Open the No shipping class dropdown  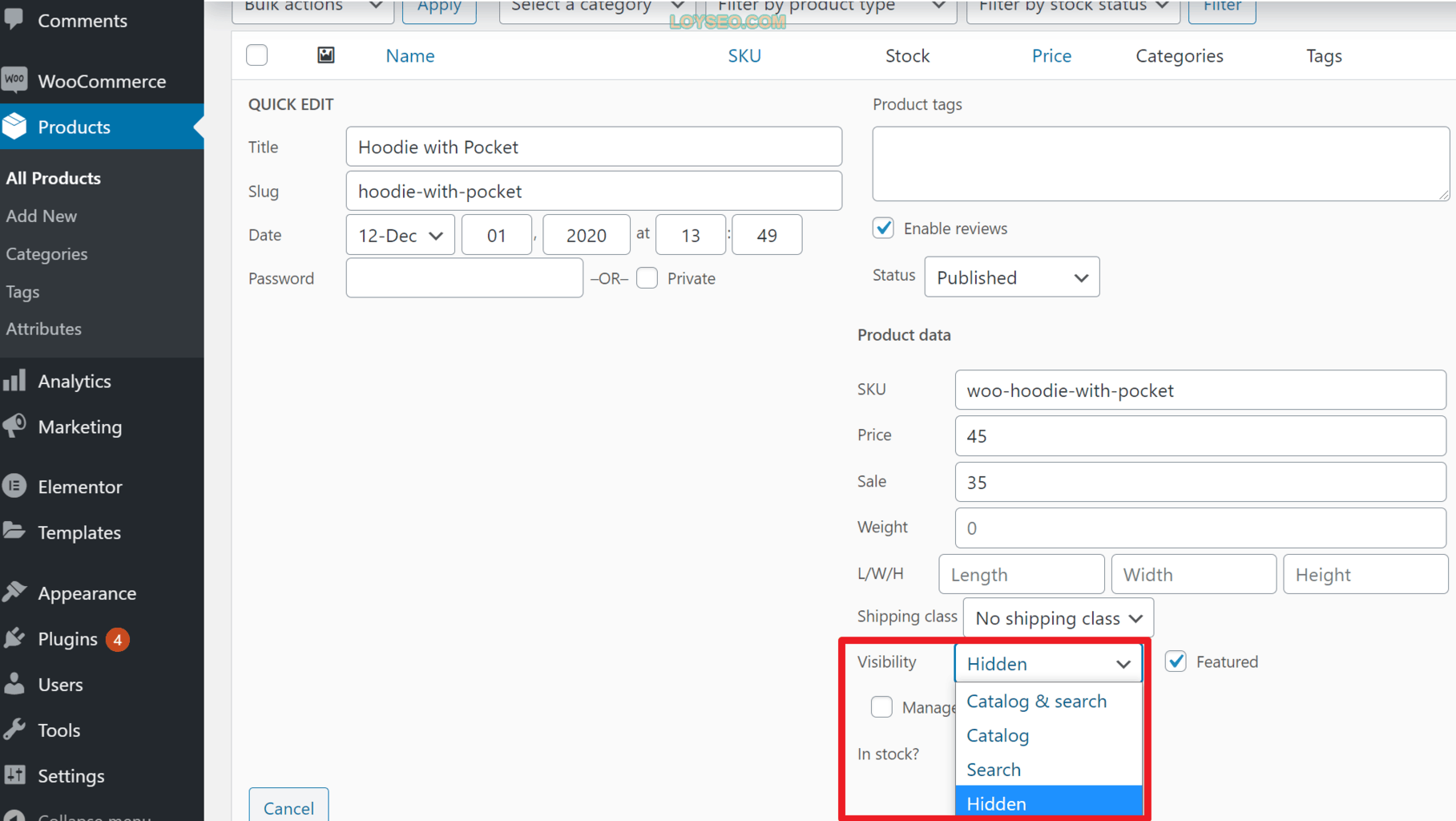tap(1059, 618)
